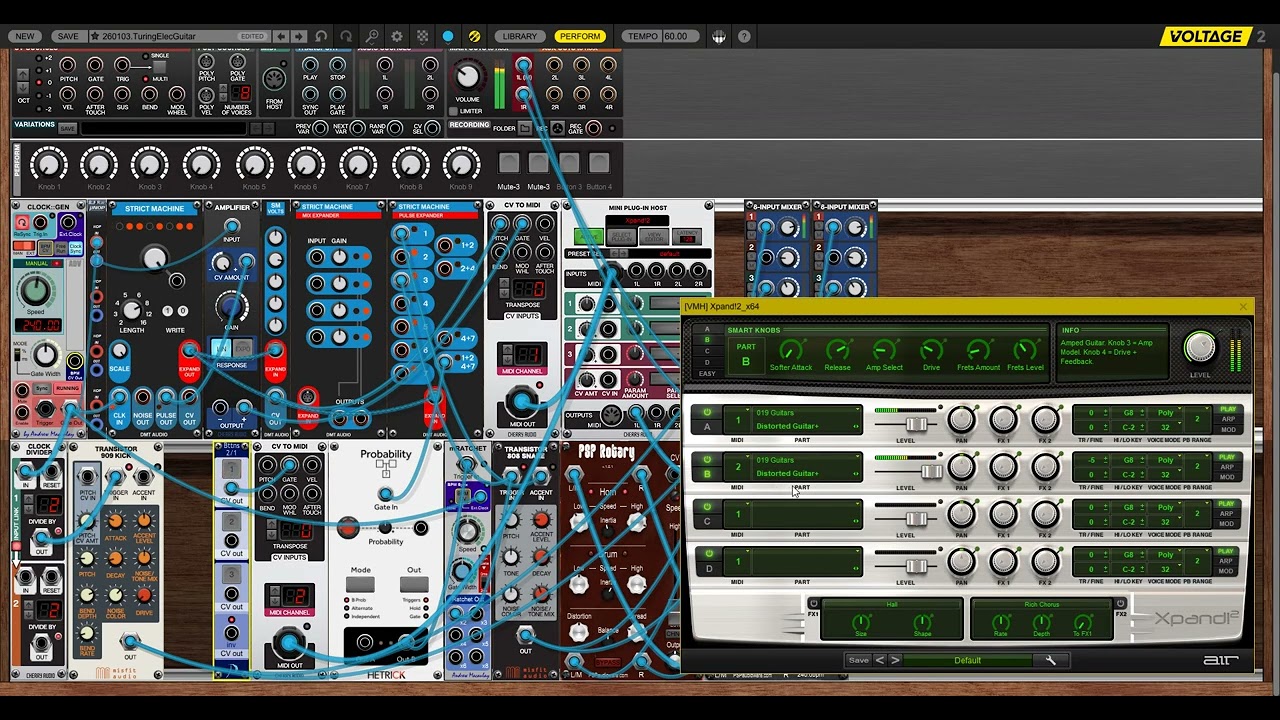Switch to PERFORM view
The width and height of the screenshot is (1280, 720).
(580, 36)
